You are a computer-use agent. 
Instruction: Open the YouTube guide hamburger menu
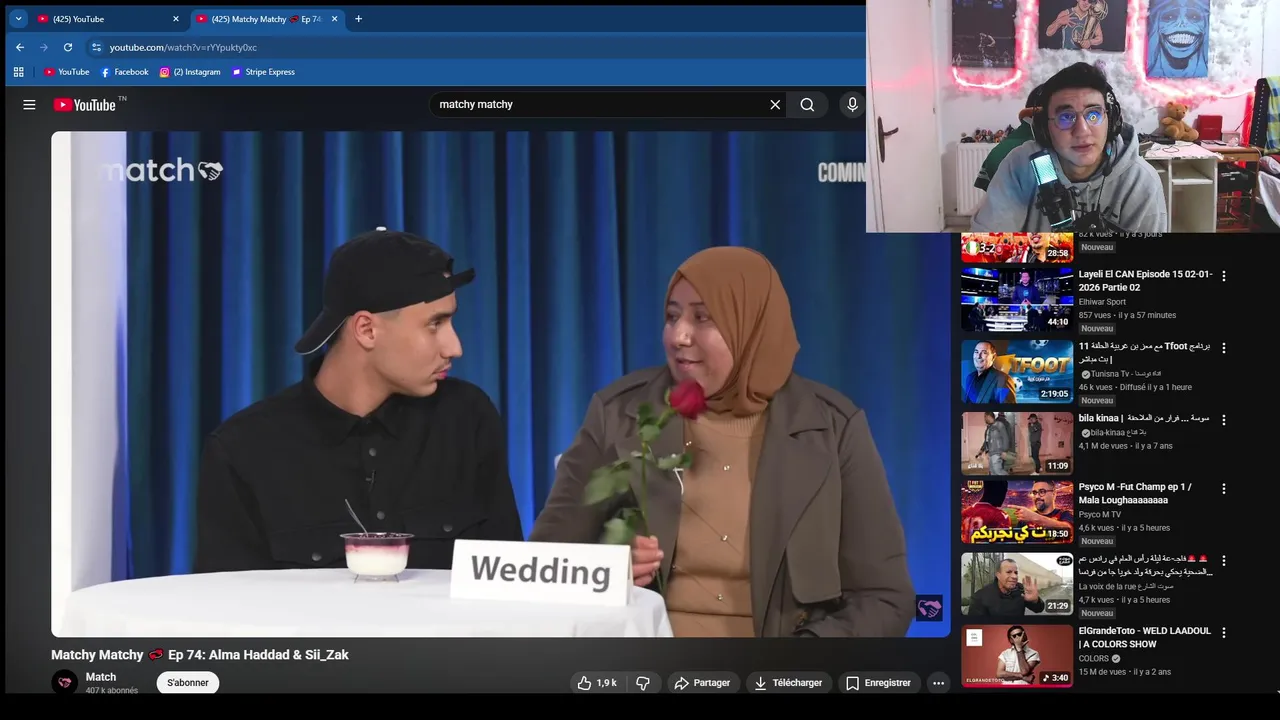tap(29, 105)
